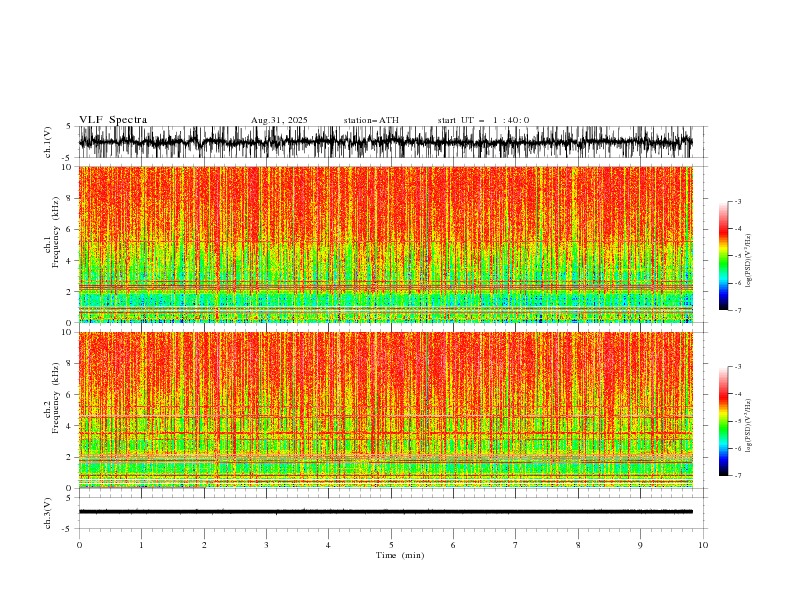
Task: Click the time axis tick label '10'
Action: point(703,545)
